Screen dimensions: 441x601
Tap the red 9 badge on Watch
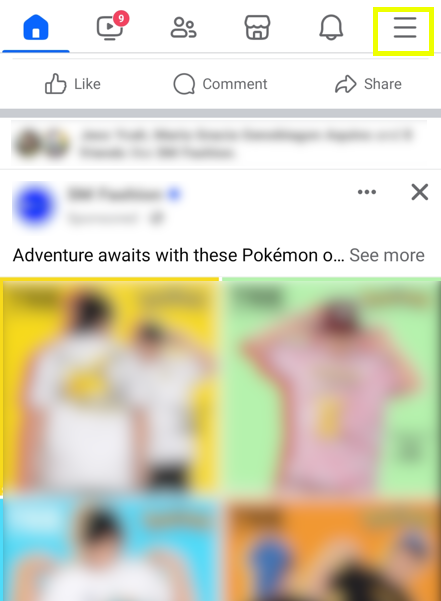click(121, 18)
